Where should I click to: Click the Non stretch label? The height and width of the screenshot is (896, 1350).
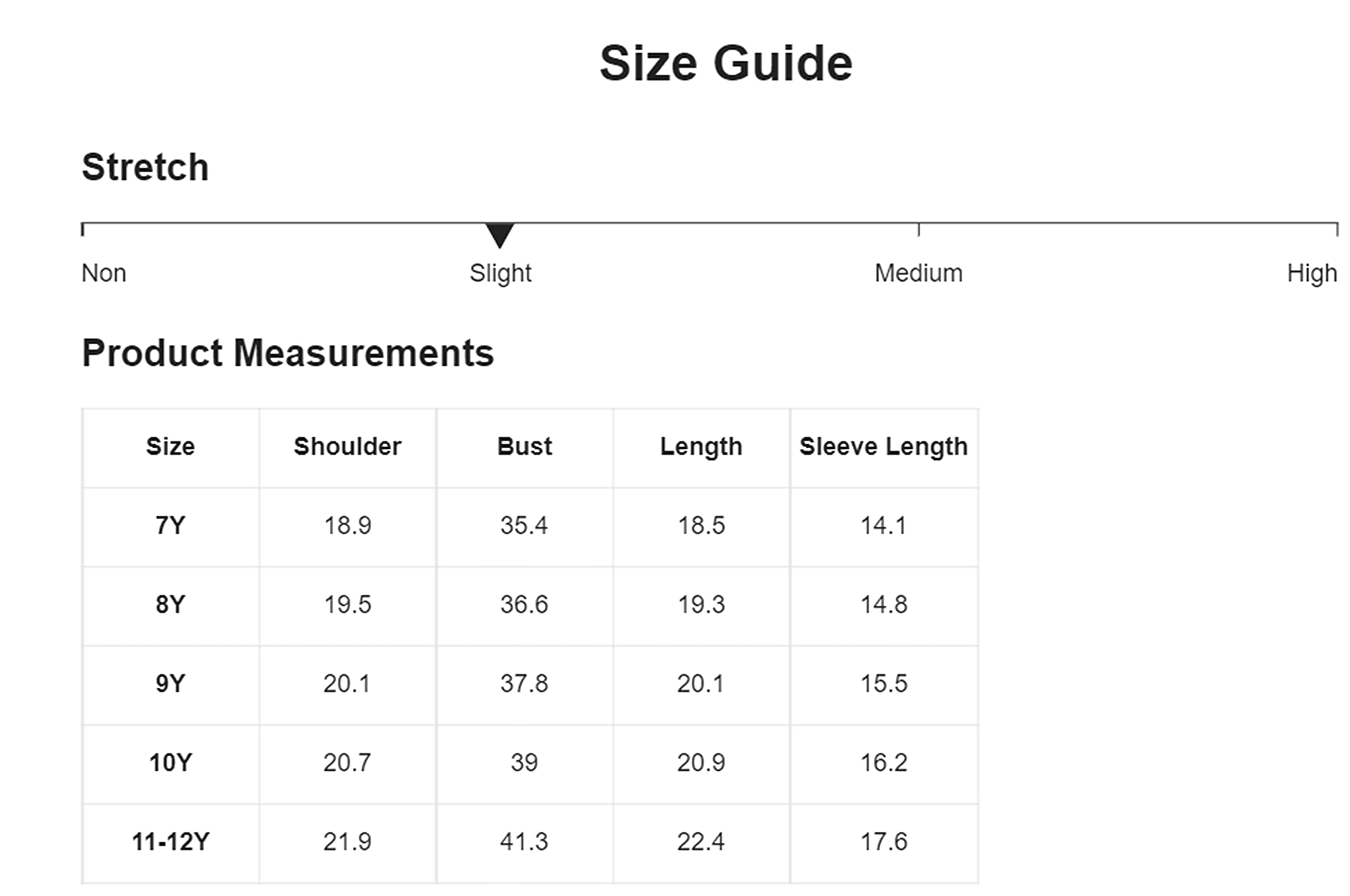[104, 273]
